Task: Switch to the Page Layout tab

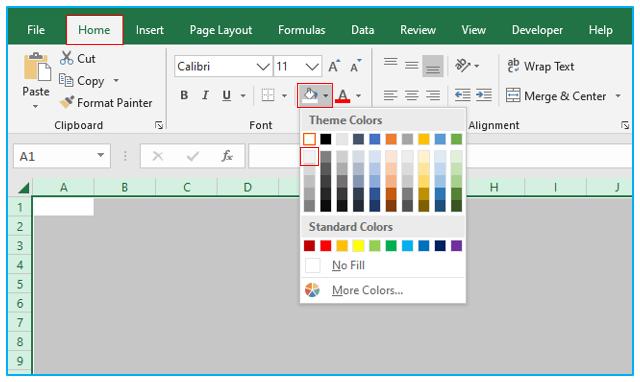Action: tap(221, 30)
